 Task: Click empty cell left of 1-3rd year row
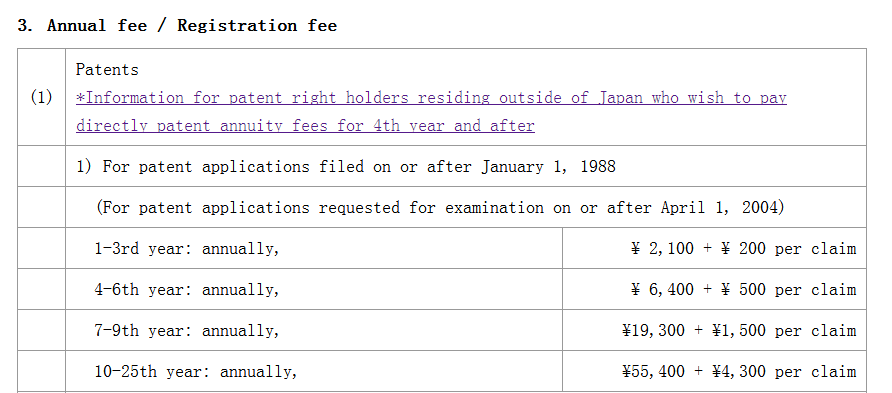click(x=42, y=249)
